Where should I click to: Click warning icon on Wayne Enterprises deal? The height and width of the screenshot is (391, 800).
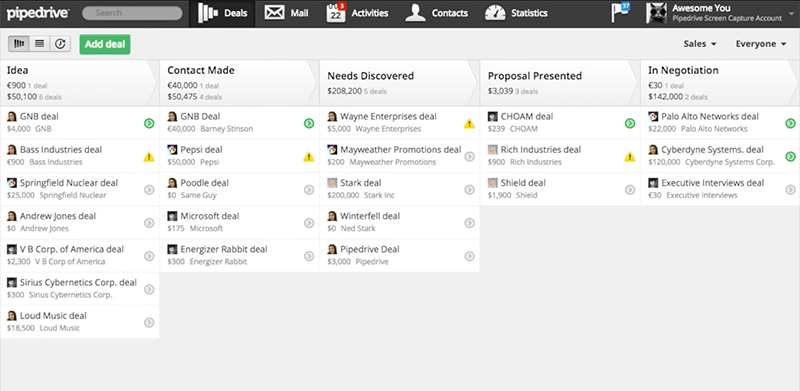[x=469, y=123]
